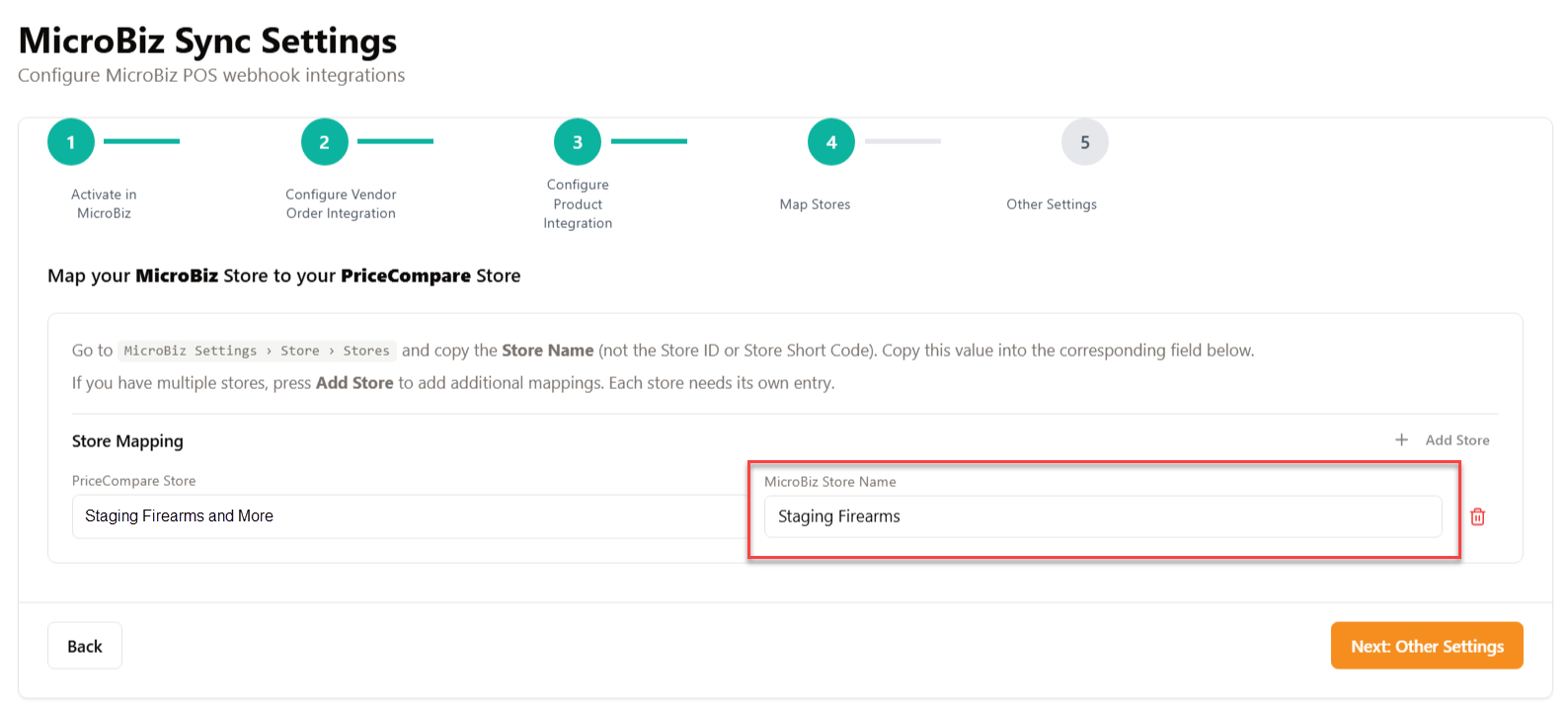The height and width of the screenshot is (709, 1568).
Task: Delete the Staging Firearms store mapping
Action: coord(1477,516)
